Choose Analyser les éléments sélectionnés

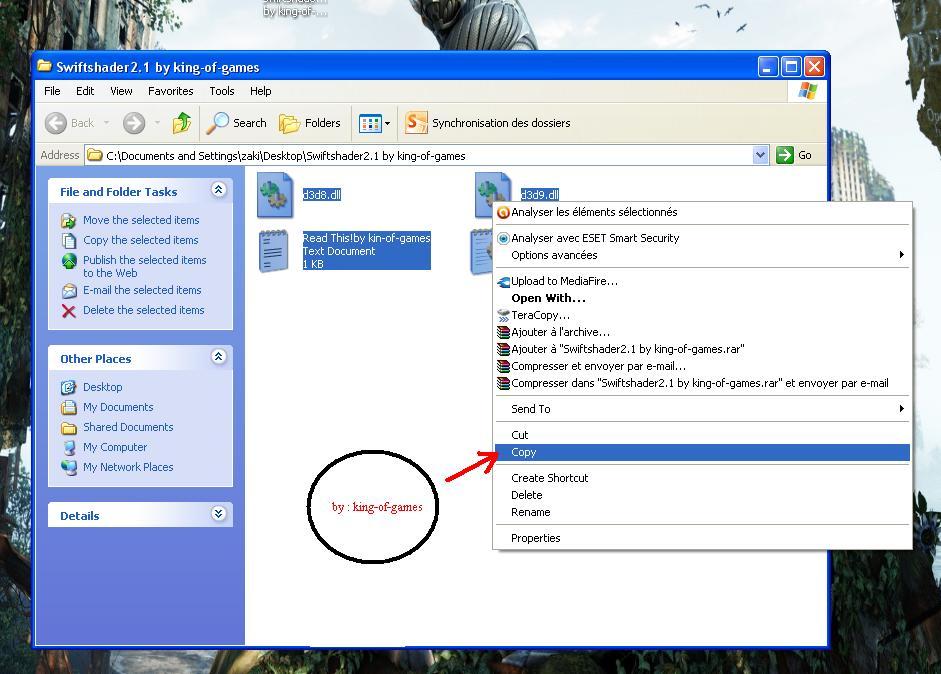[702, 212]
